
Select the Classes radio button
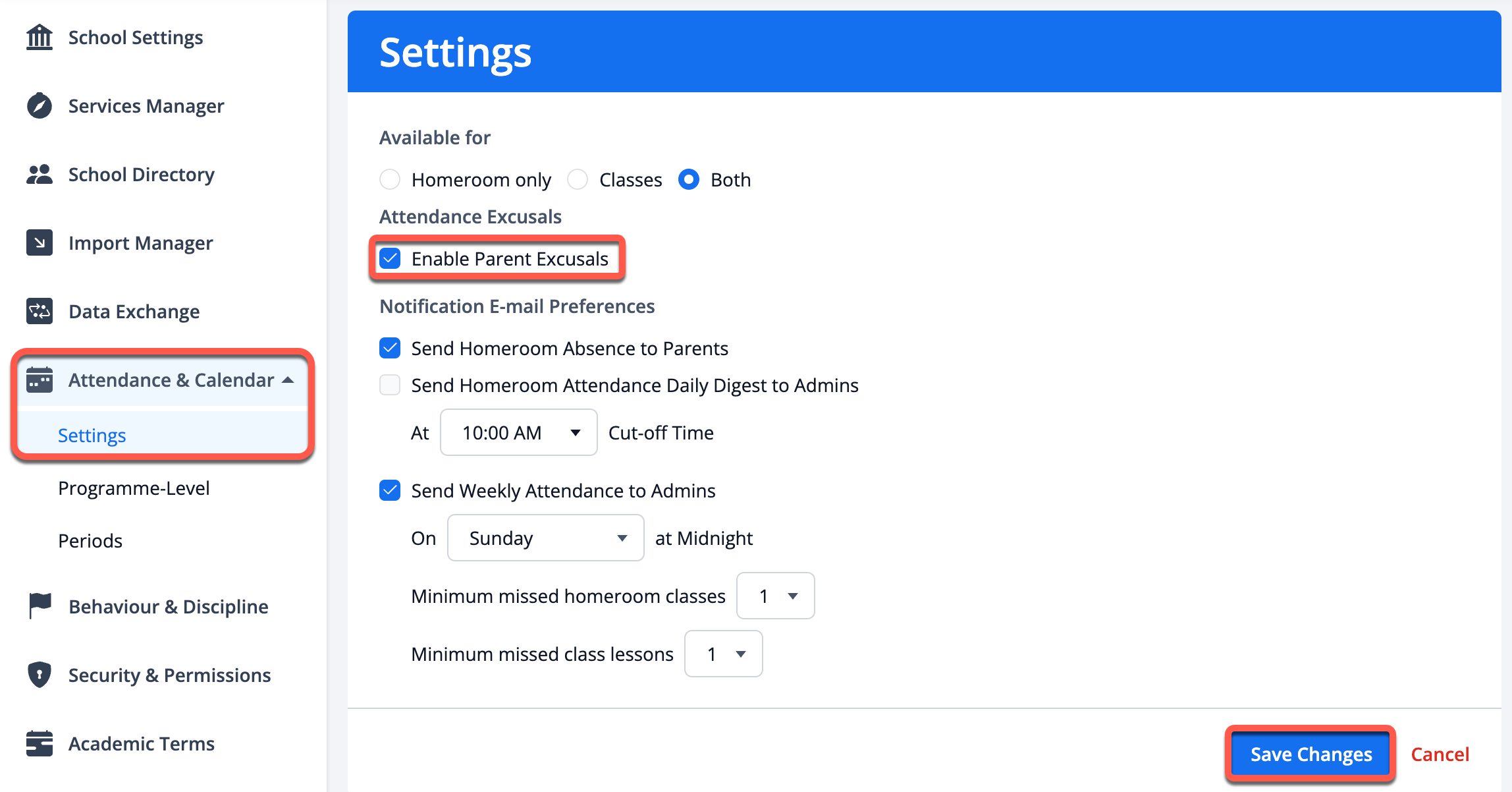pos(578,180)
